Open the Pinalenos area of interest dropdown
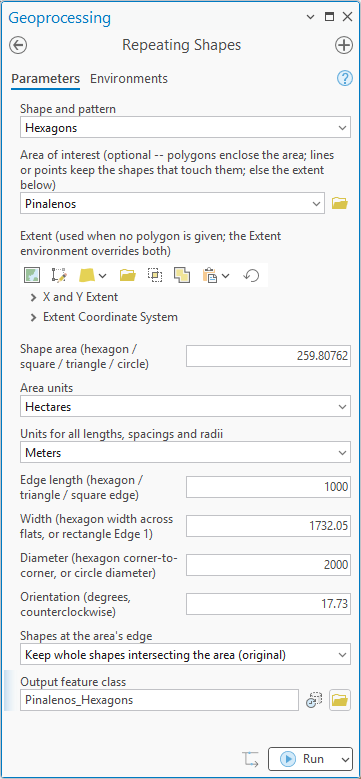 [x=316, y=203]
